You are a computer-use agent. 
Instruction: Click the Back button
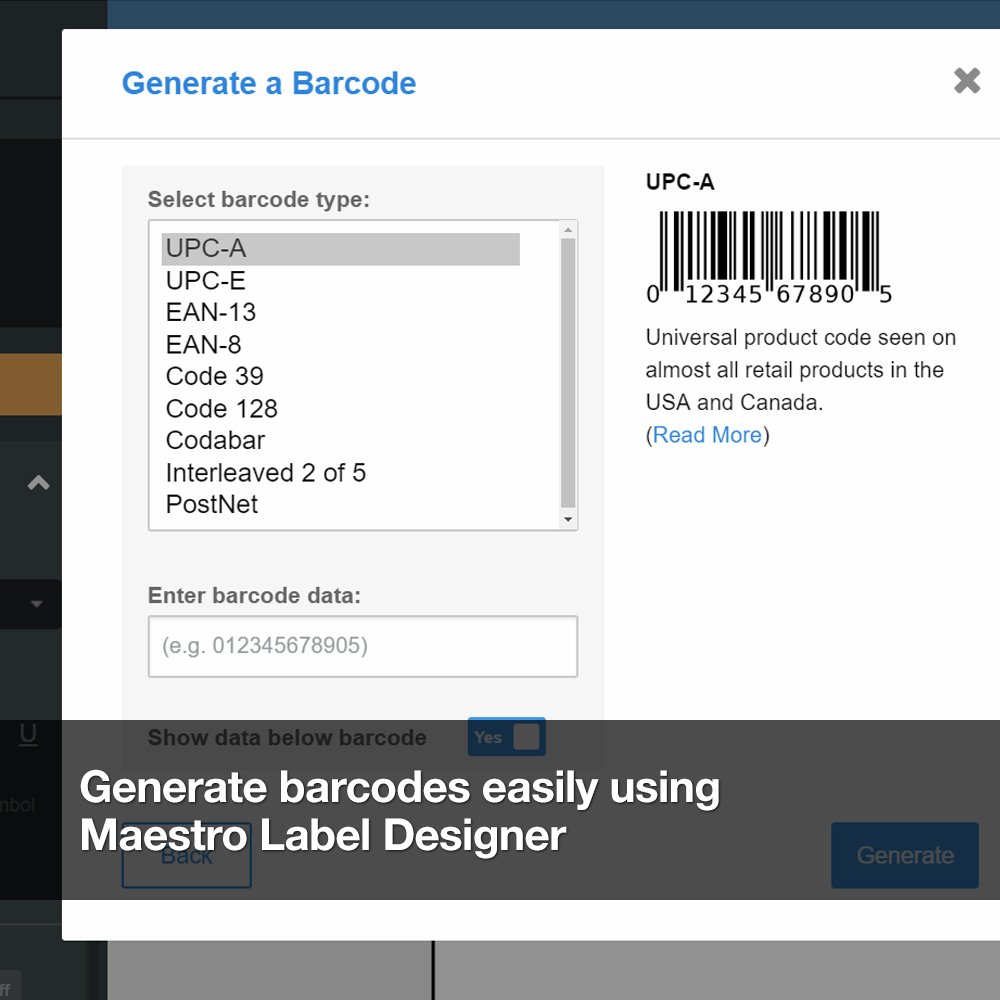click(186, 855)
